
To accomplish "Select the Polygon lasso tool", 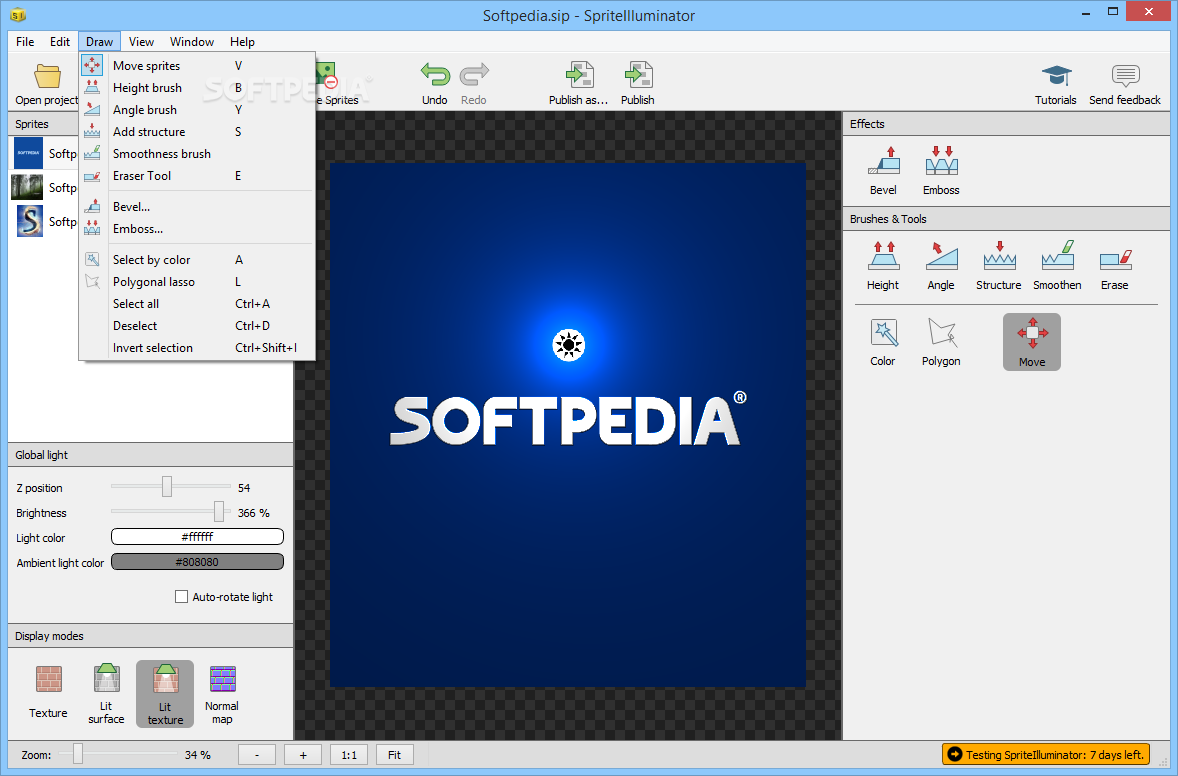I will 941,332.
